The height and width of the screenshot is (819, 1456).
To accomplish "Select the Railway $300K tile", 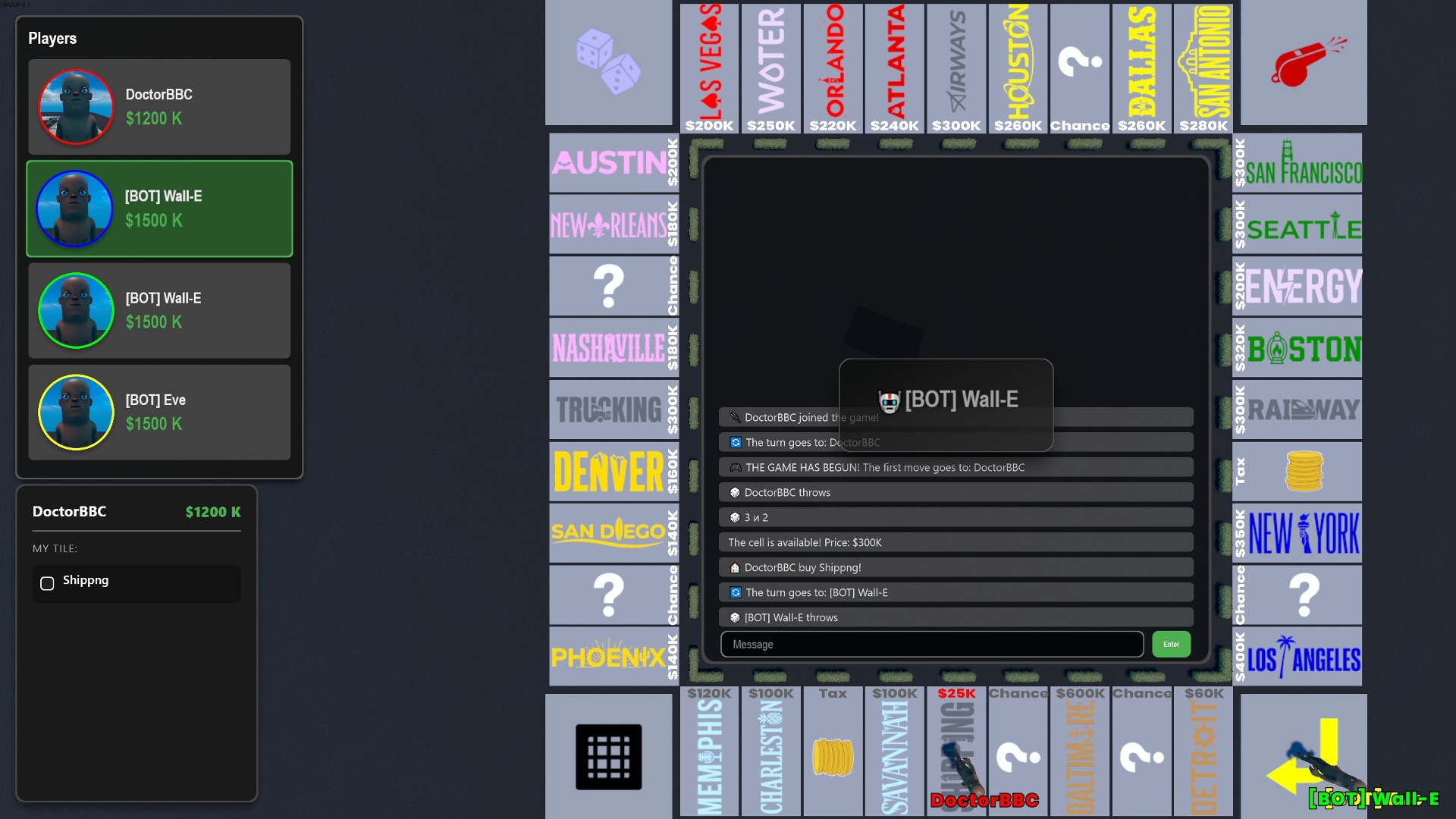I will coord(1297,409).
